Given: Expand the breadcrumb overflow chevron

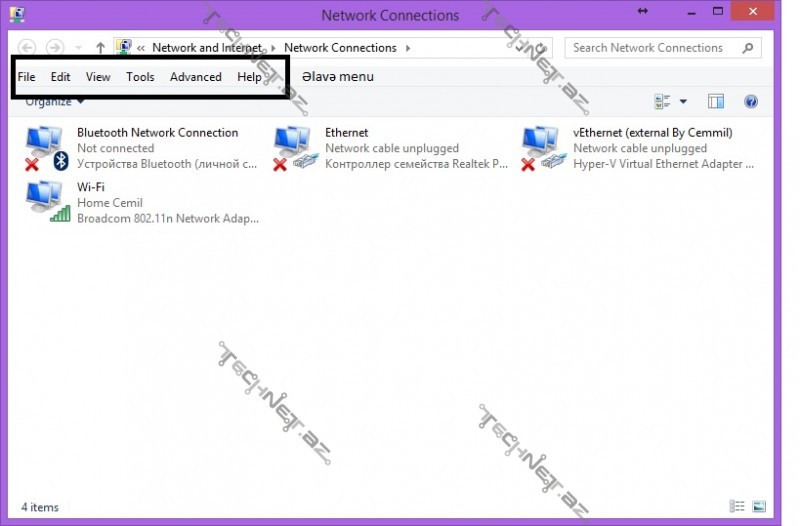Looking at the screenshot, I should point(141,48).
